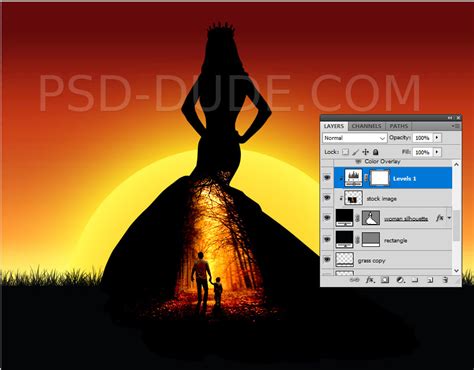
Task: Click the Delete Layer trash icon
Action: pyautogui.click(x=445, y=280)
